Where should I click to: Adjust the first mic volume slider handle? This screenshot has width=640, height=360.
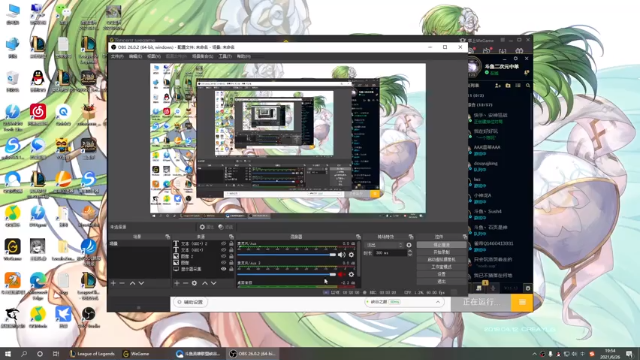[333, 255]
